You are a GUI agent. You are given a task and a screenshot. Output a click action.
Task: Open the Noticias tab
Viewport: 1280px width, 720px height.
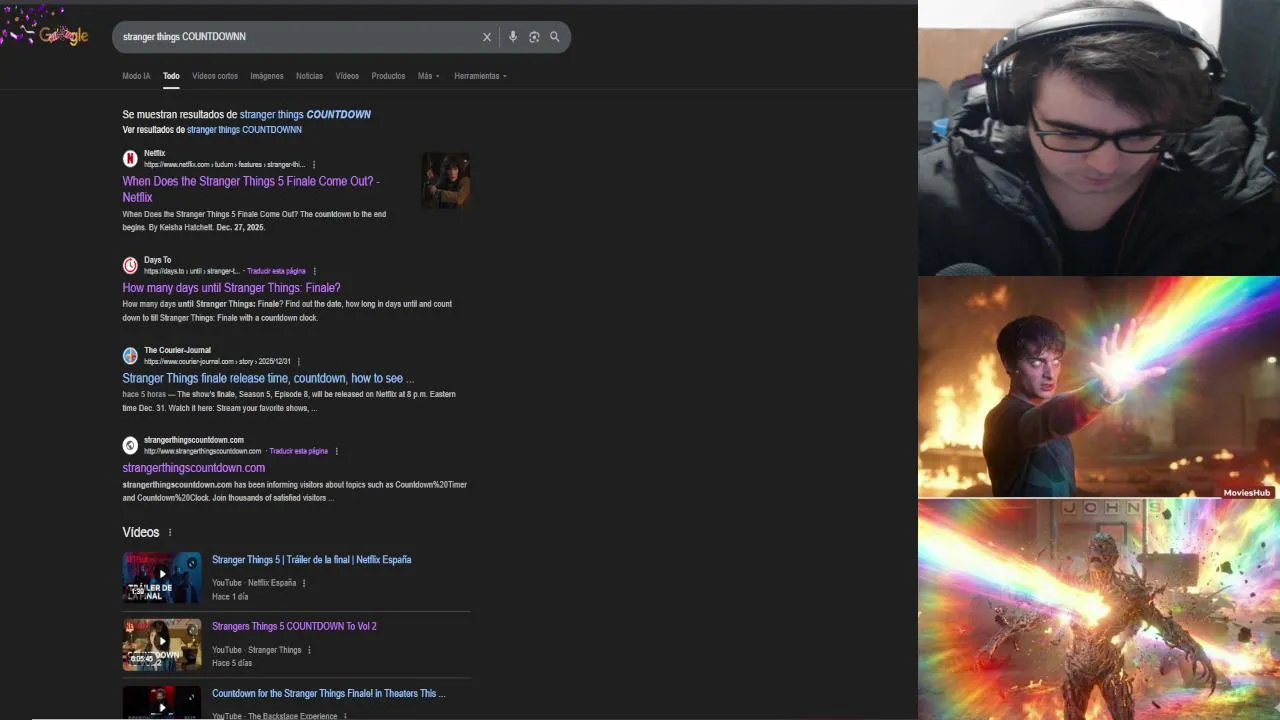click(x=309, y=76)
